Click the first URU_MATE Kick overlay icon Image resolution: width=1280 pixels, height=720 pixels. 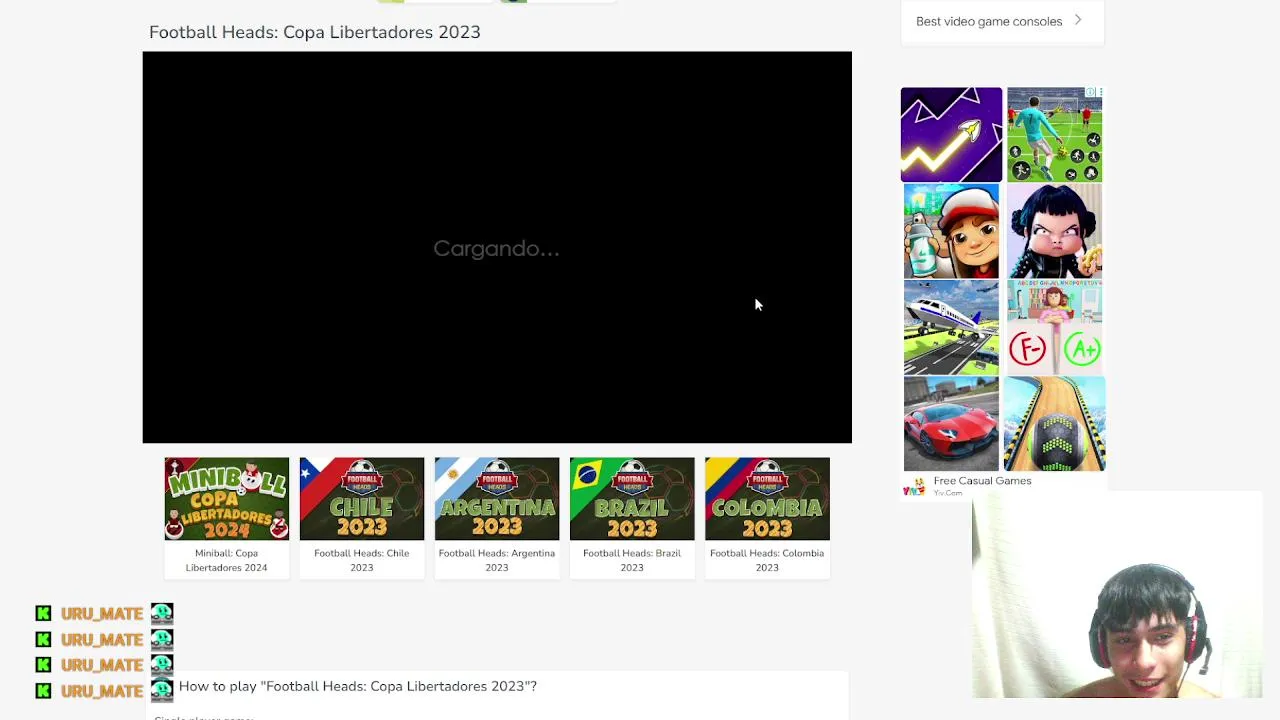pos(43,613)
